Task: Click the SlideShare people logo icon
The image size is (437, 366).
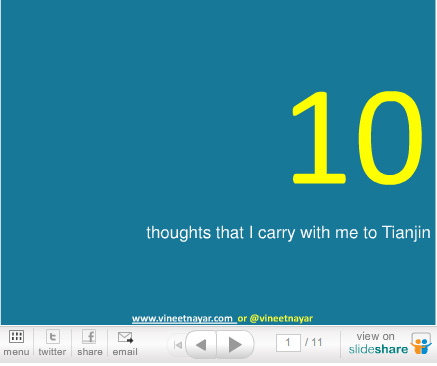Action: 421,344
